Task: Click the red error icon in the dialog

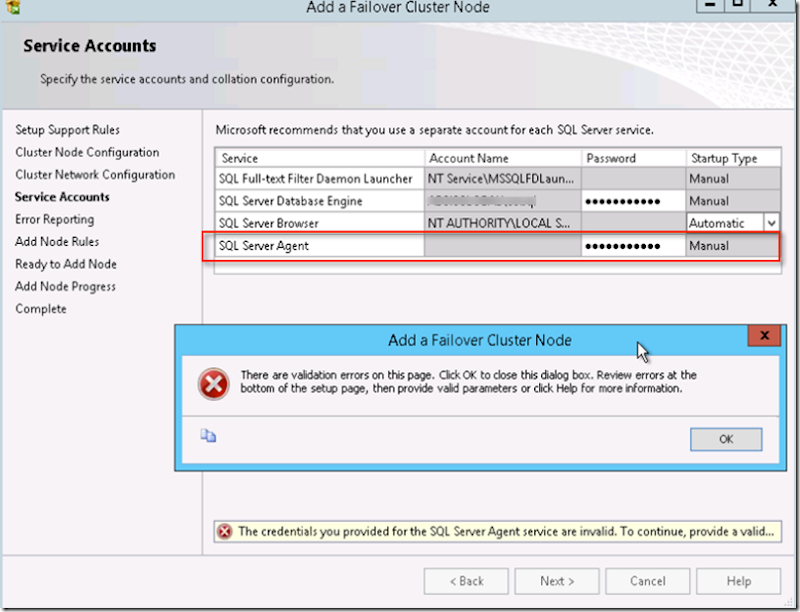Action: pyautogui.click(x=213, y=384)
